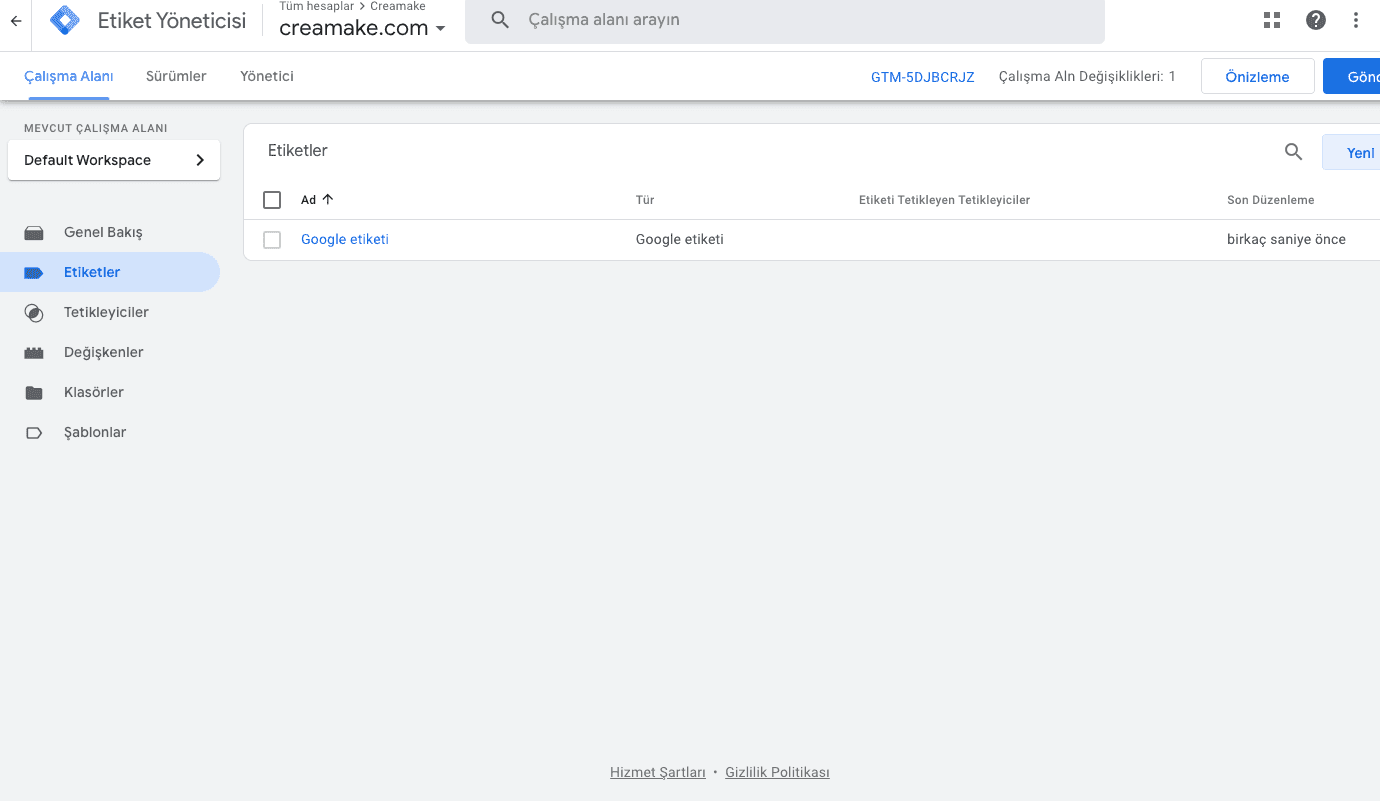Select Şablonlar in the sidebar
The image size is (1380, 801).
[95, 432]
